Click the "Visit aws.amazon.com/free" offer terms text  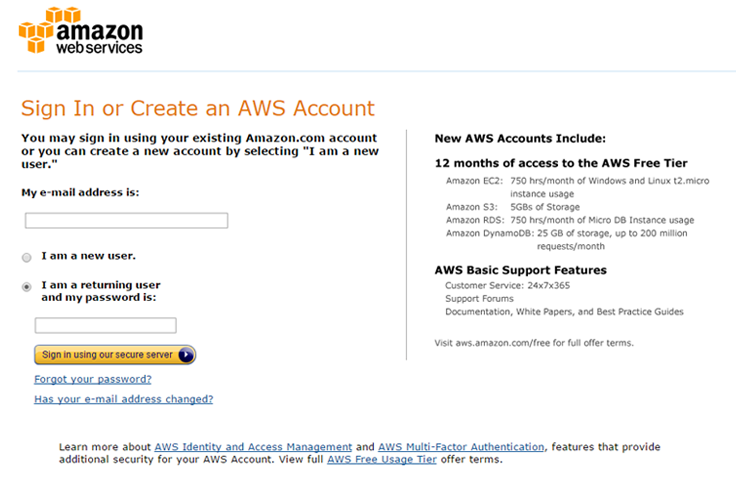(x=534, y=343)
